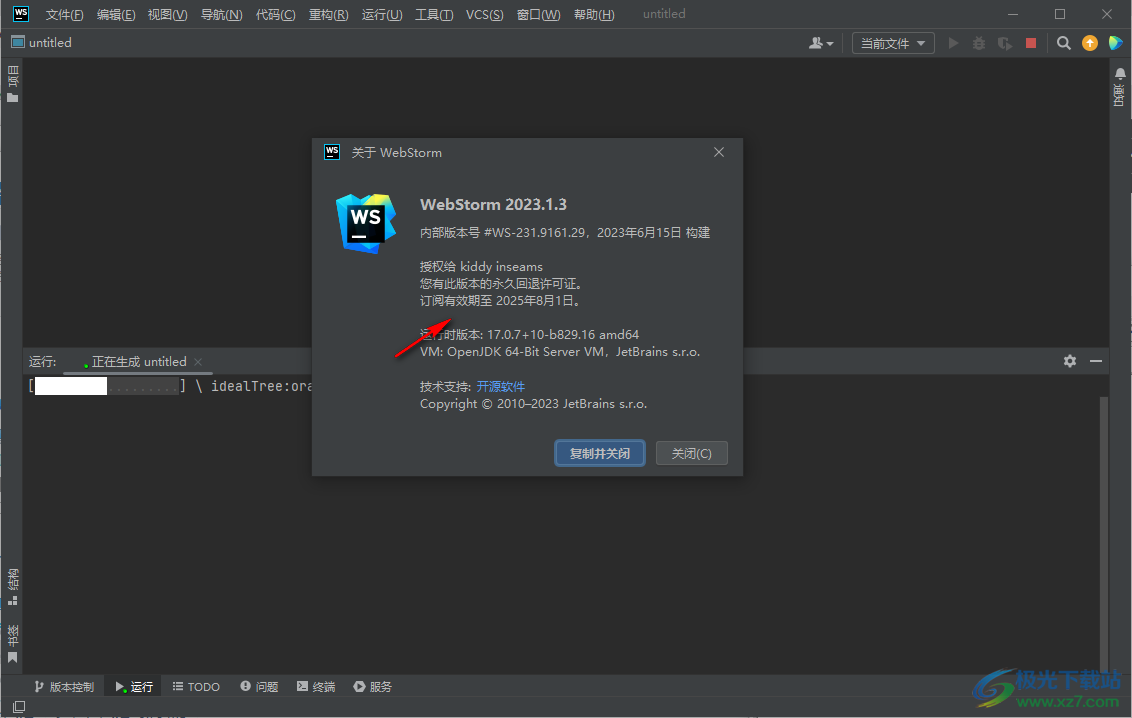Open the 版本控制 tool window
Viewport: 1132px width, 718px height.
(x=64, y=686)
